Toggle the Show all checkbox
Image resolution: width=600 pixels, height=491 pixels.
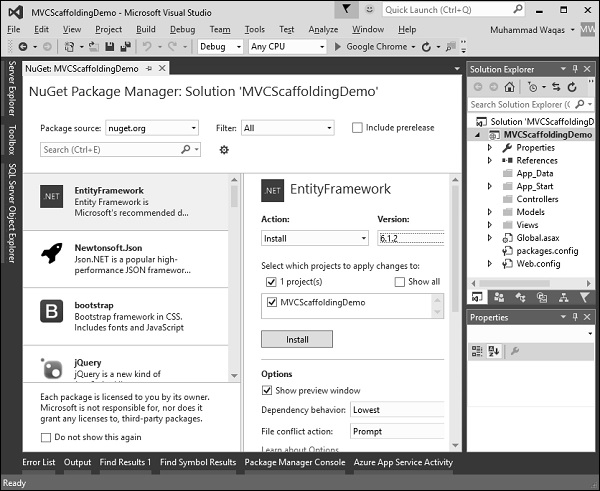coord(399,282)
